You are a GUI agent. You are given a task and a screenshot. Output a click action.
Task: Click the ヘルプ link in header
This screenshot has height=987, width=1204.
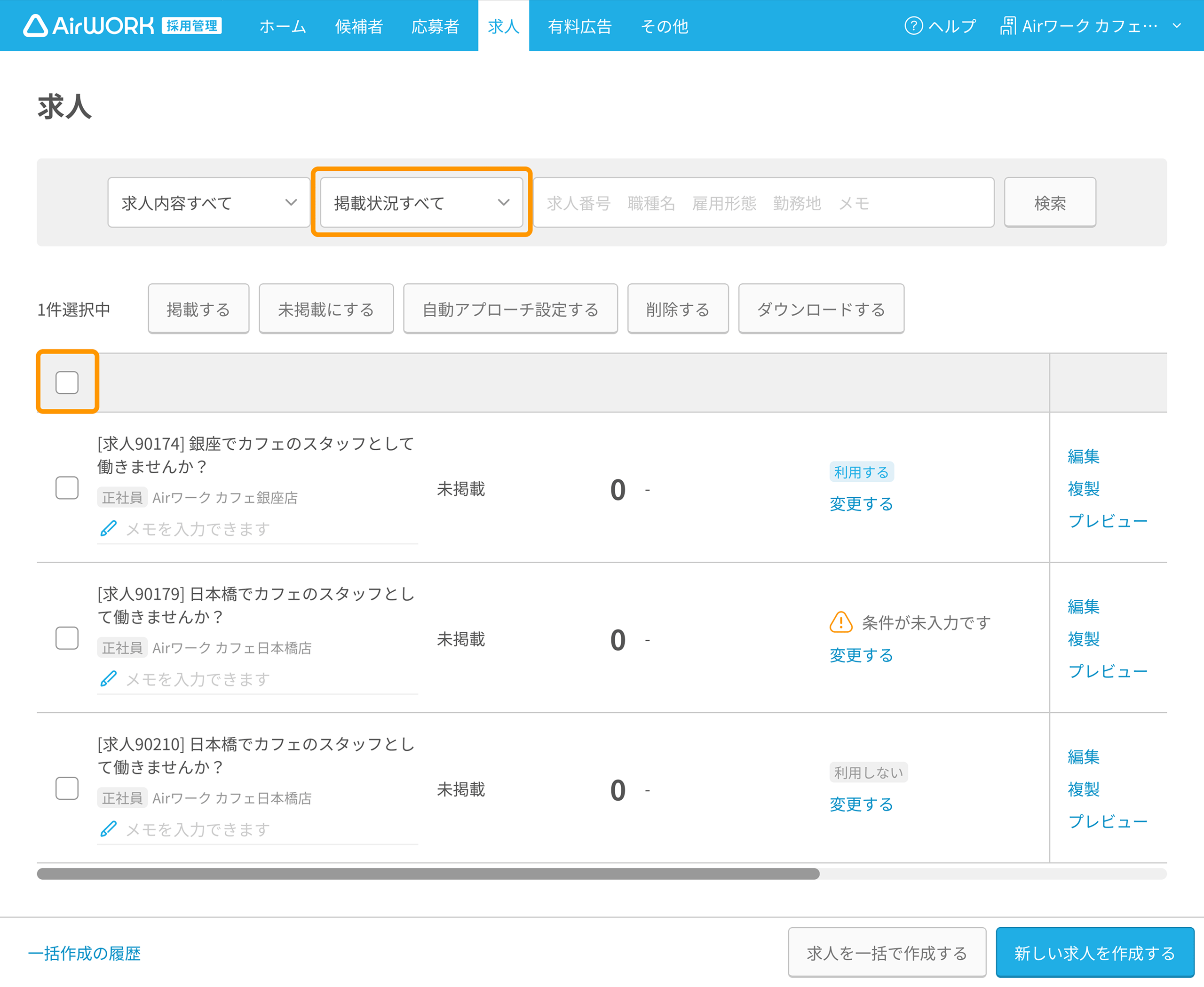tap(952, 26)
